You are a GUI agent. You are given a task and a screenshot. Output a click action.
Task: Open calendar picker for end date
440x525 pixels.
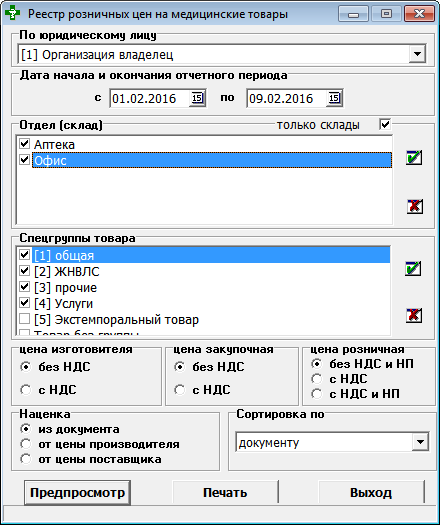click(x=334, y=98)
